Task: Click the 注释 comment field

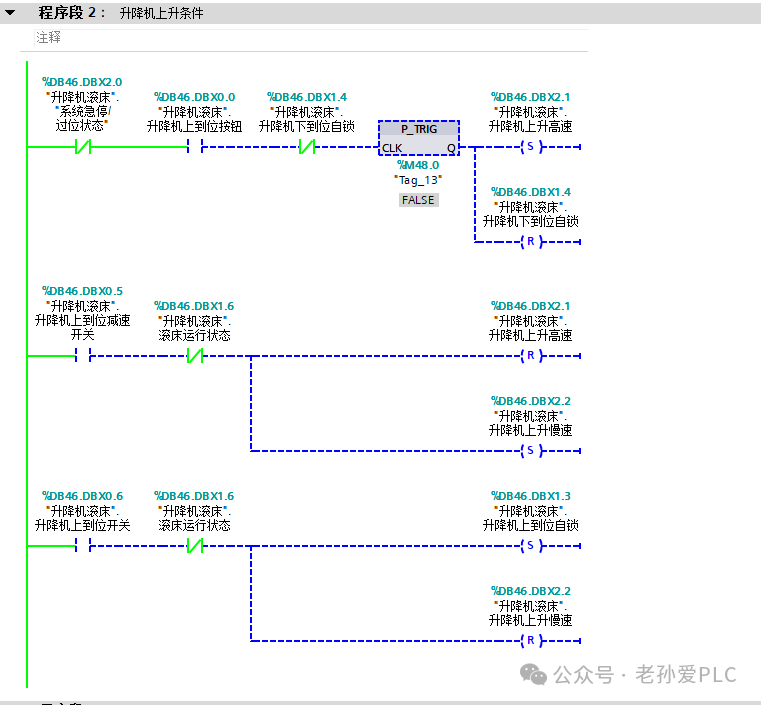Action: (x=311, y=38)
